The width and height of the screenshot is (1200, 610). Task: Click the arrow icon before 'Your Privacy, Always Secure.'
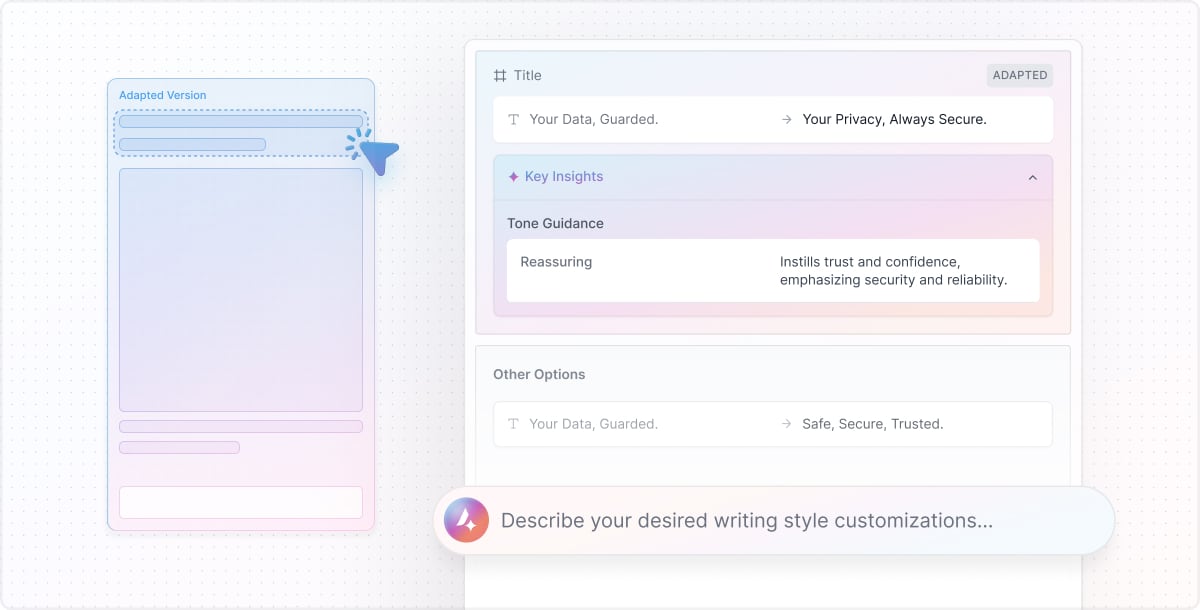(x=787, y=119)
